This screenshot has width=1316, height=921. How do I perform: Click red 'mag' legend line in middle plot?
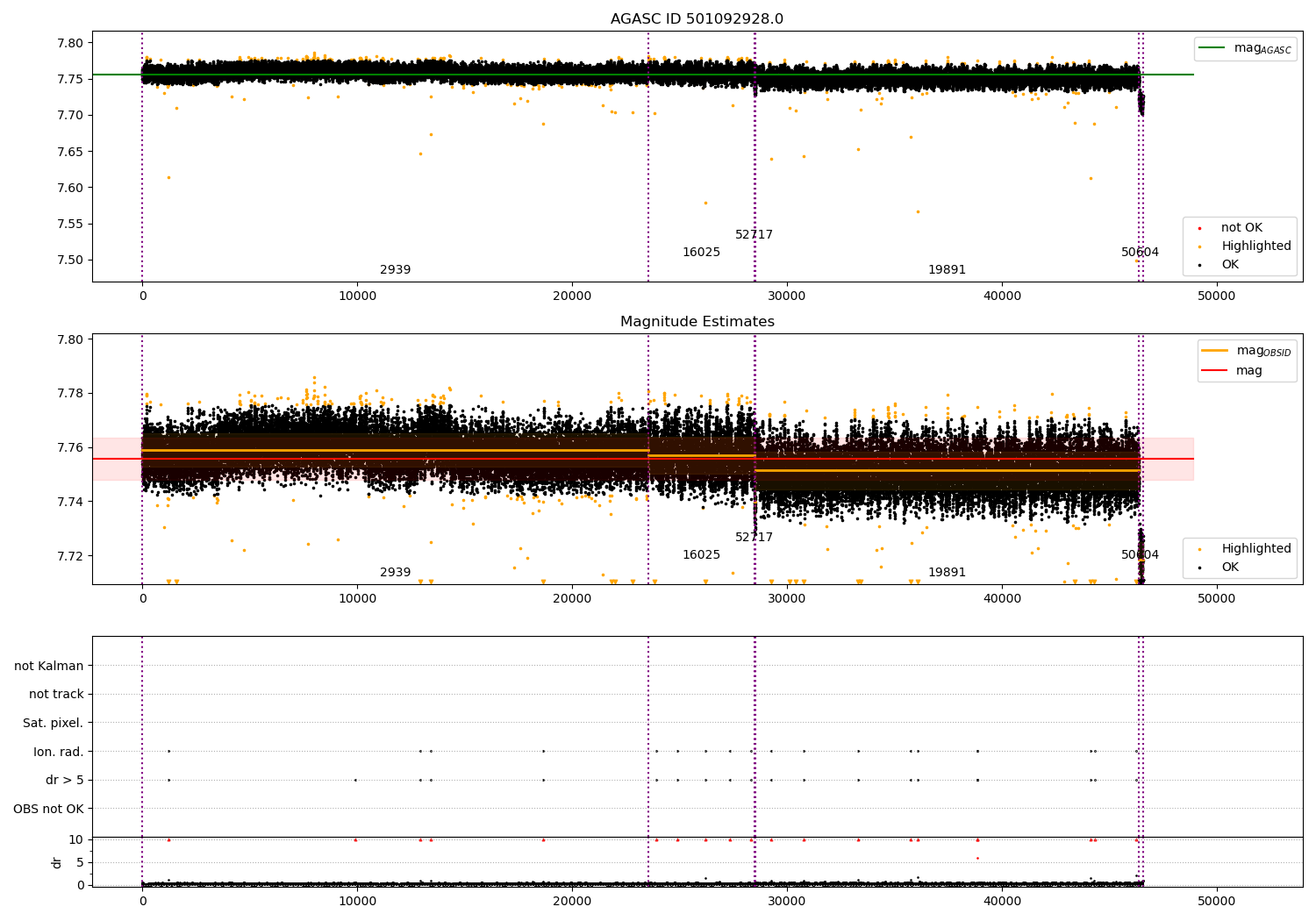1215,371
